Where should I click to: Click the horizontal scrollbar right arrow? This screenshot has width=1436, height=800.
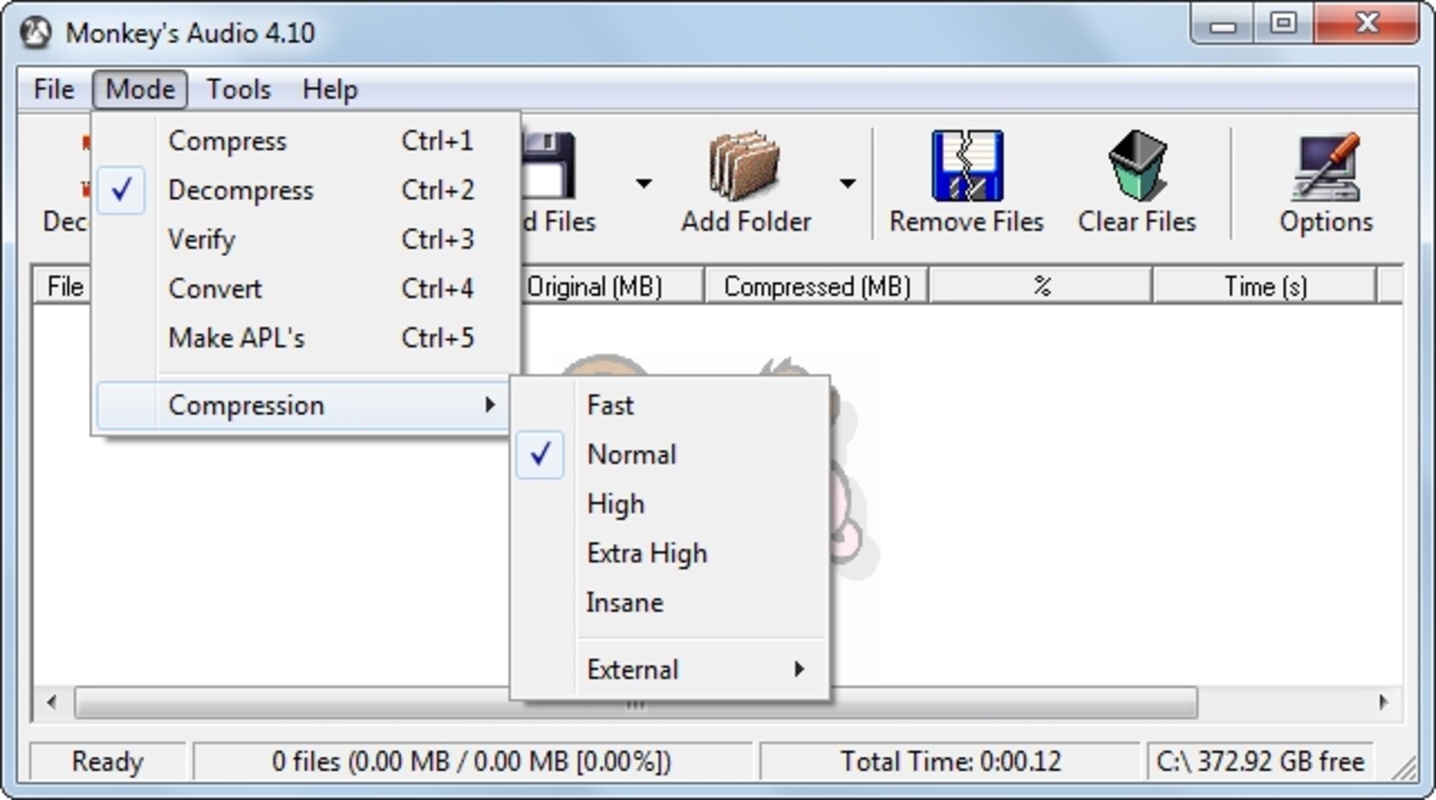pyautogui.click(x=1383, y=702)
